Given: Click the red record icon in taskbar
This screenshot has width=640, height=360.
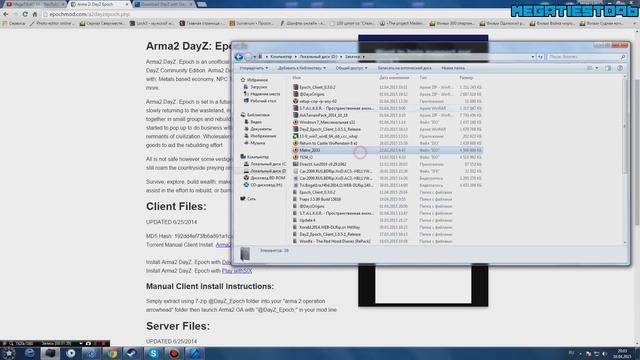Looking at the screenshot, I should click(x=174, y=353).
